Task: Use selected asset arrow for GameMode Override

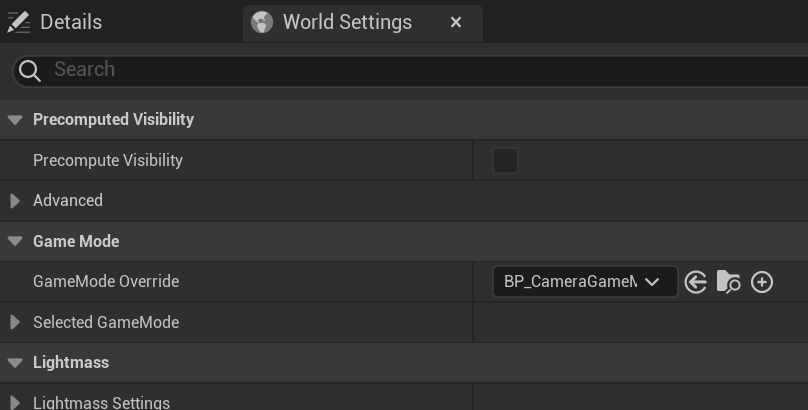Action: (x=696, y=282)
